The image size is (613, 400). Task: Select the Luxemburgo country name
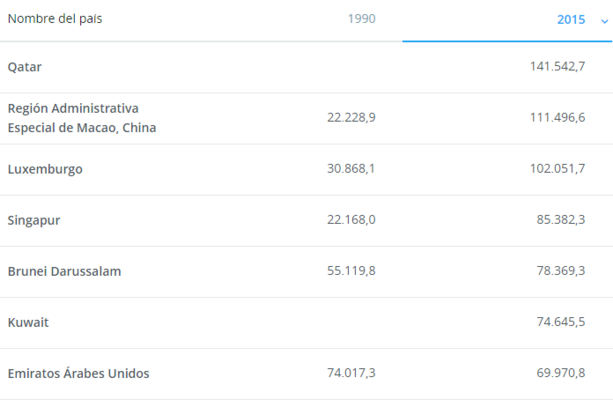pos(45,169)
